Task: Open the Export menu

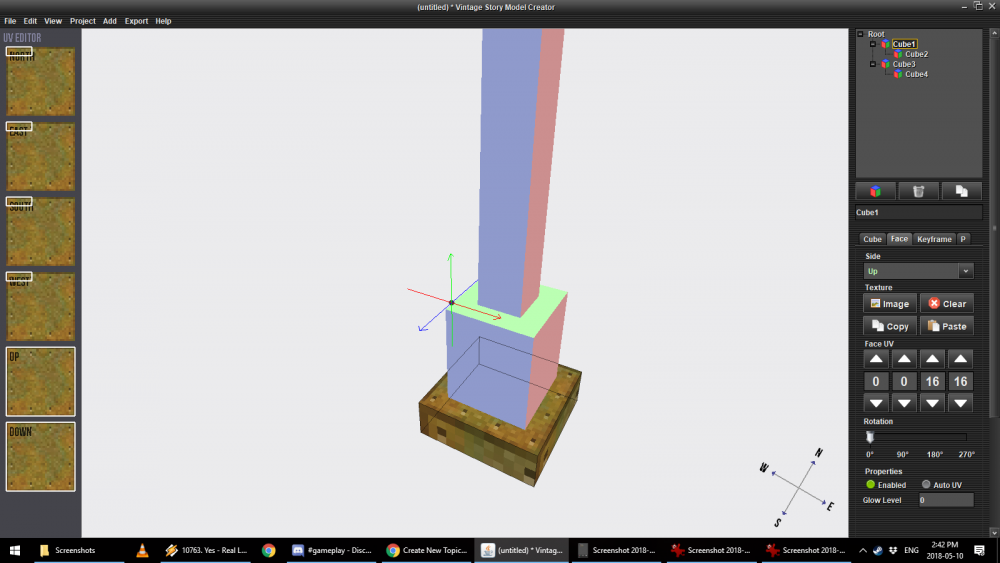Action: click(136, 21)
